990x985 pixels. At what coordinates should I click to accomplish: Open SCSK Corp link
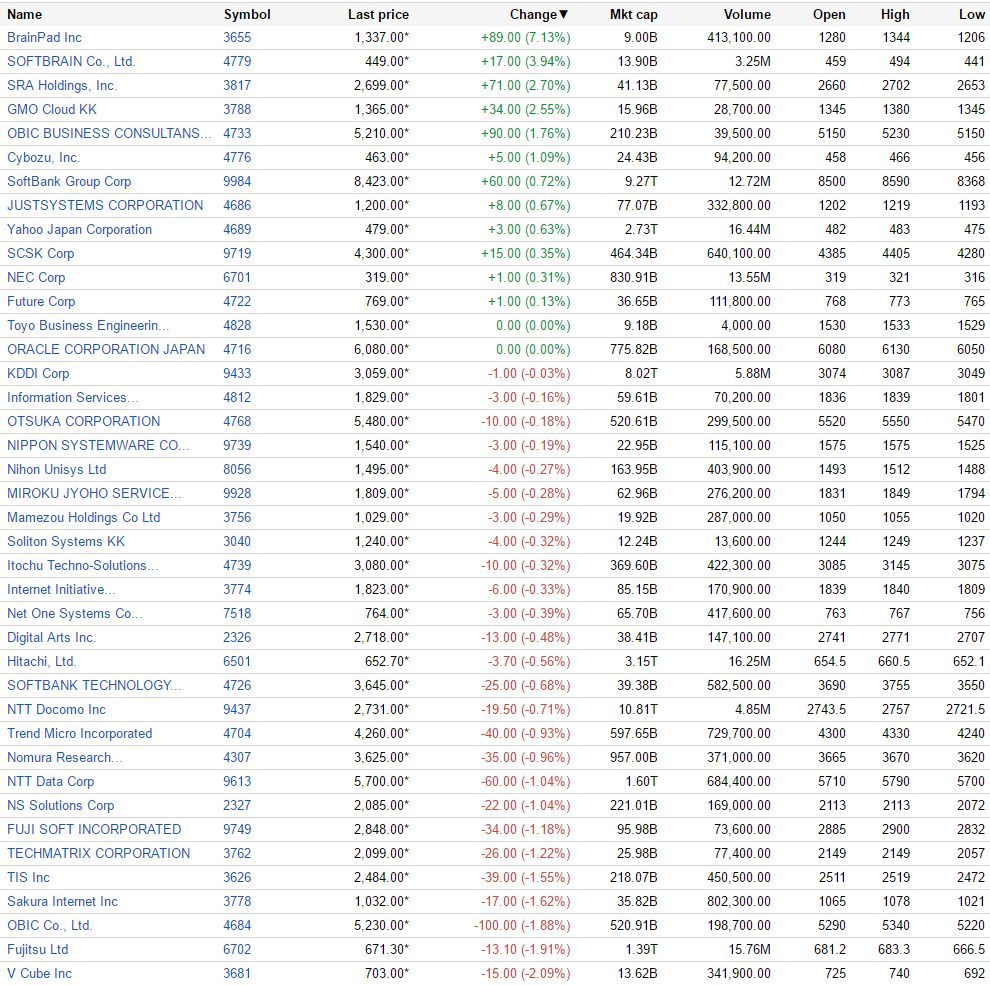click(40, 253)
